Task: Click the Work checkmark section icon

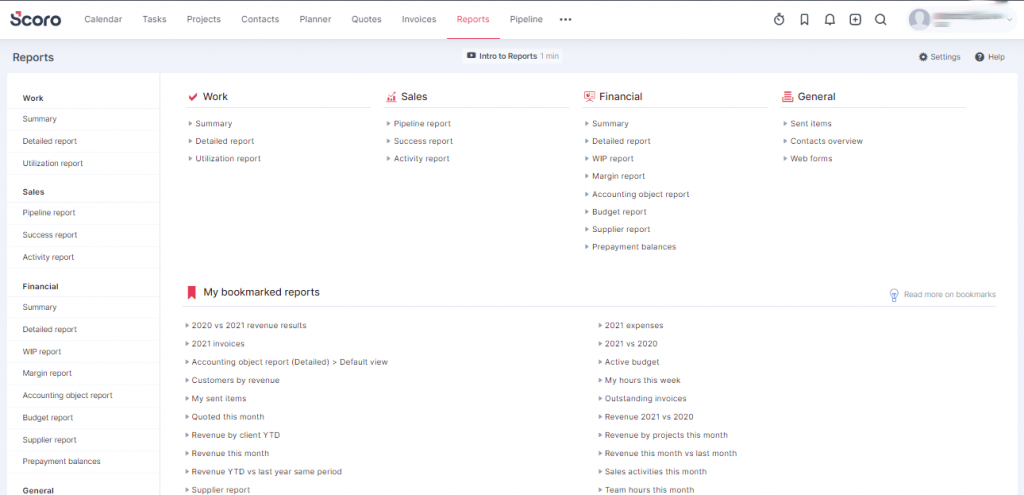Action: (x=193, y=97)
